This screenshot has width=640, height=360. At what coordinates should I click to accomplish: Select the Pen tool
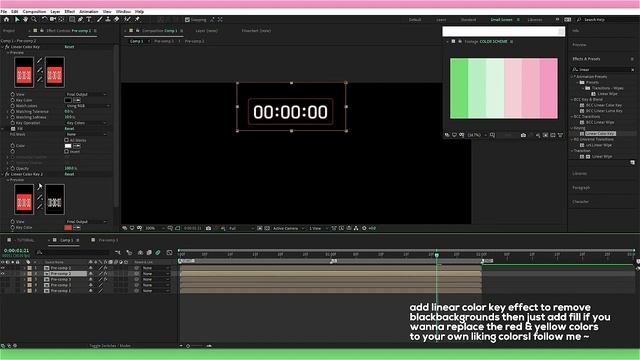[80, 19]
